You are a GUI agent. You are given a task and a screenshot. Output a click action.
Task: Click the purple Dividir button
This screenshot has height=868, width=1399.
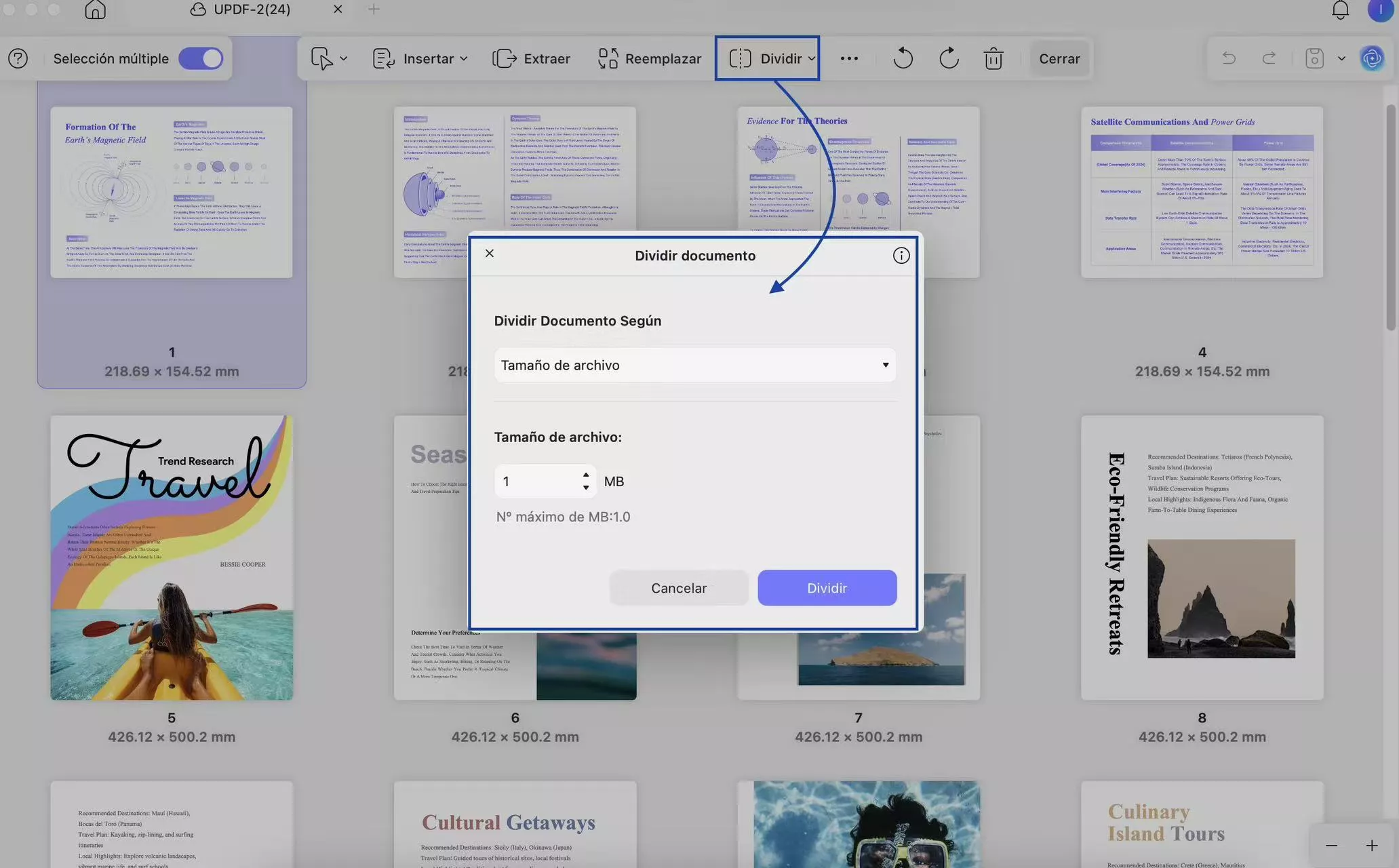[827, 588]
